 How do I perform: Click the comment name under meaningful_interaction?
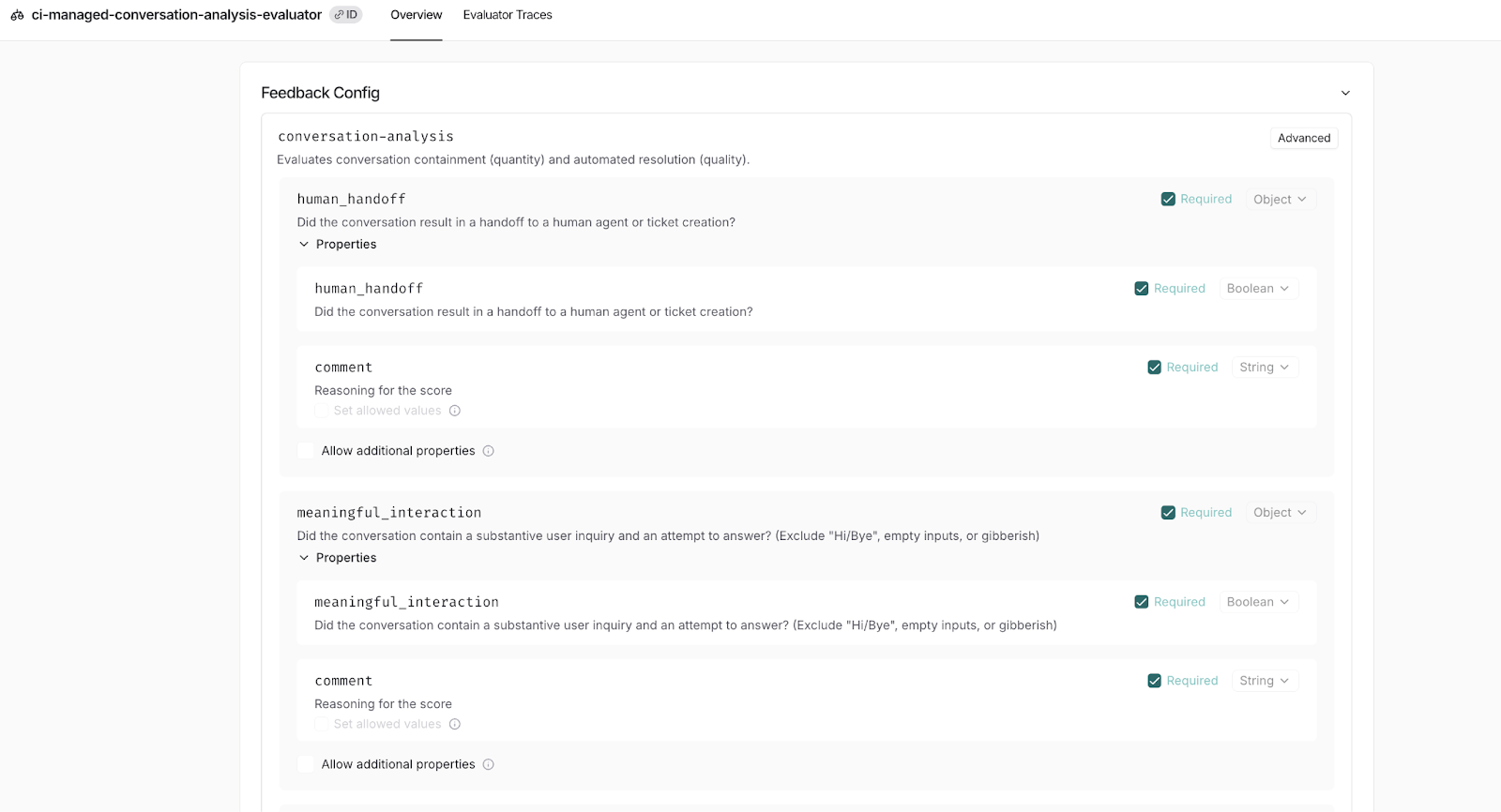point(343,681)
